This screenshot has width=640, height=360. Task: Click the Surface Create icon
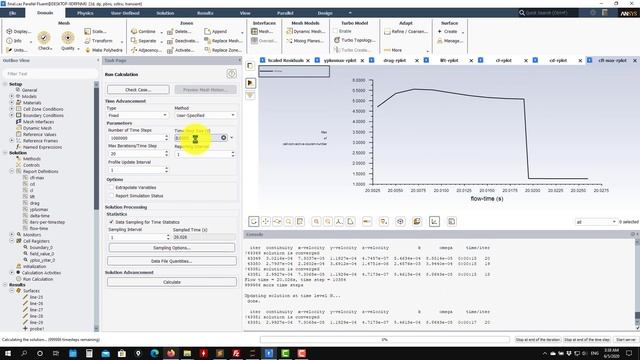tap(440, 31)
